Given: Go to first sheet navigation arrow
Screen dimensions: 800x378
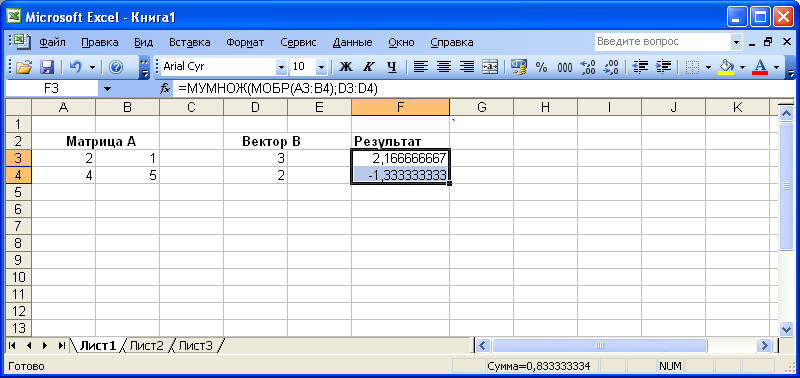Looking at the screenshot, I should 12,346.
